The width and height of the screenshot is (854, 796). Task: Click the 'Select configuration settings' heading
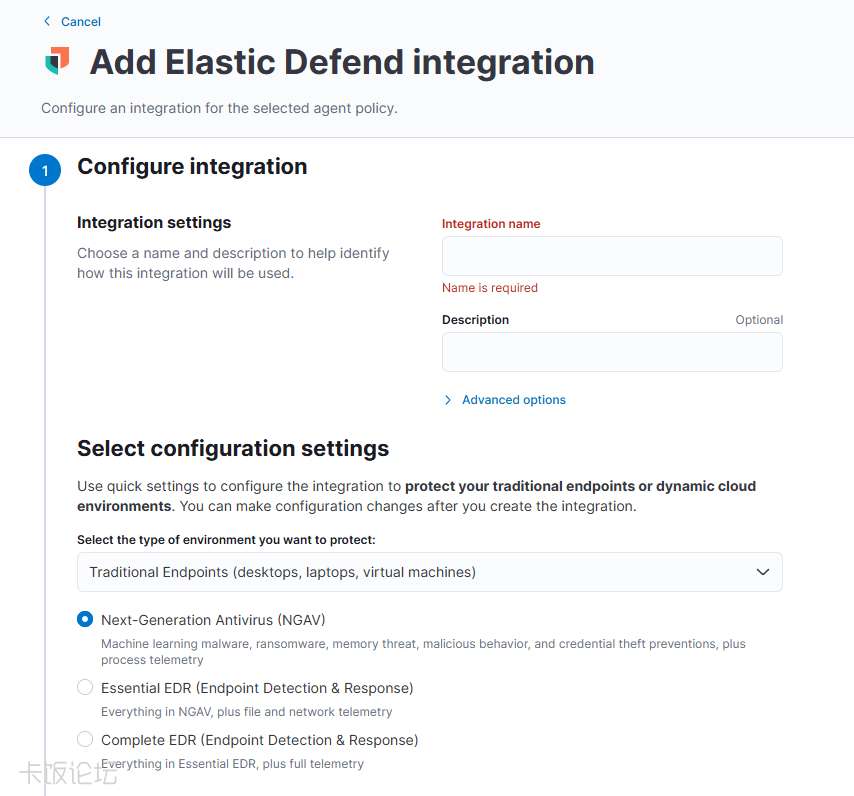coord(233,448)
